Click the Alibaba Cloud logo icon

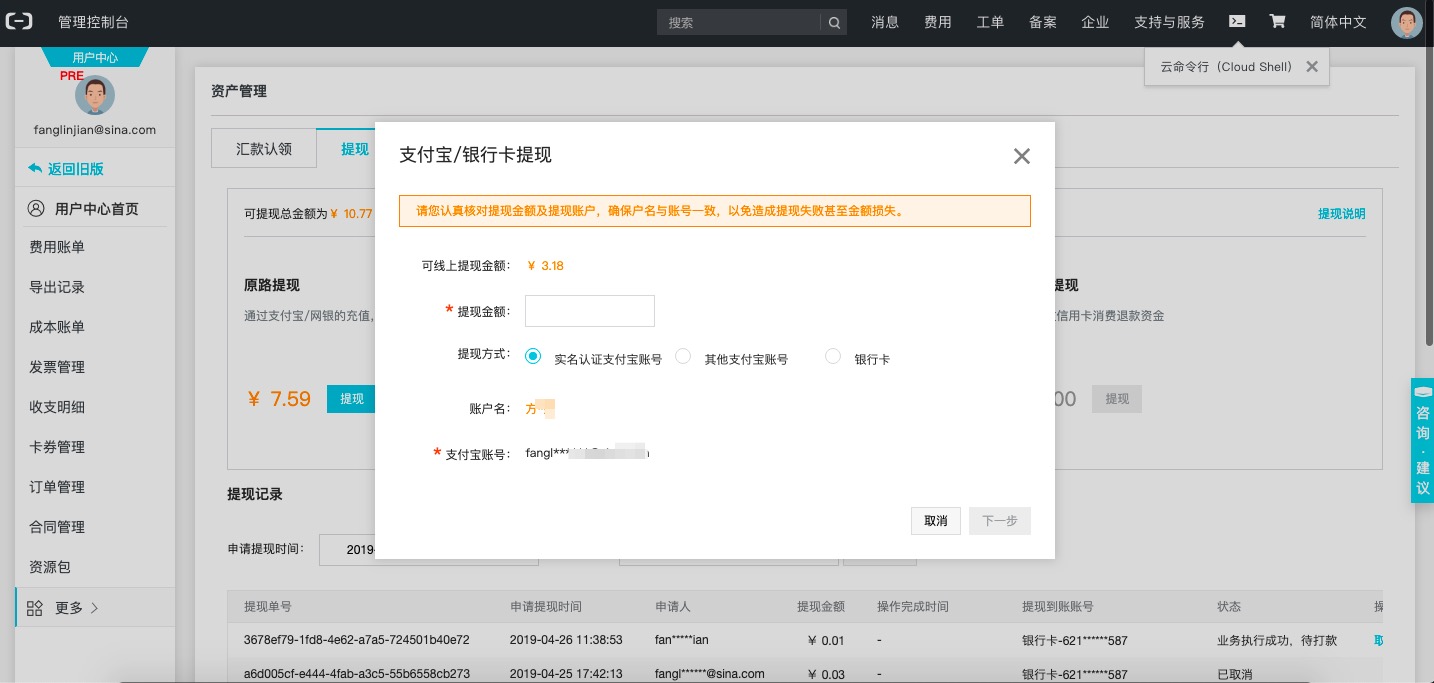pos(19,22)
